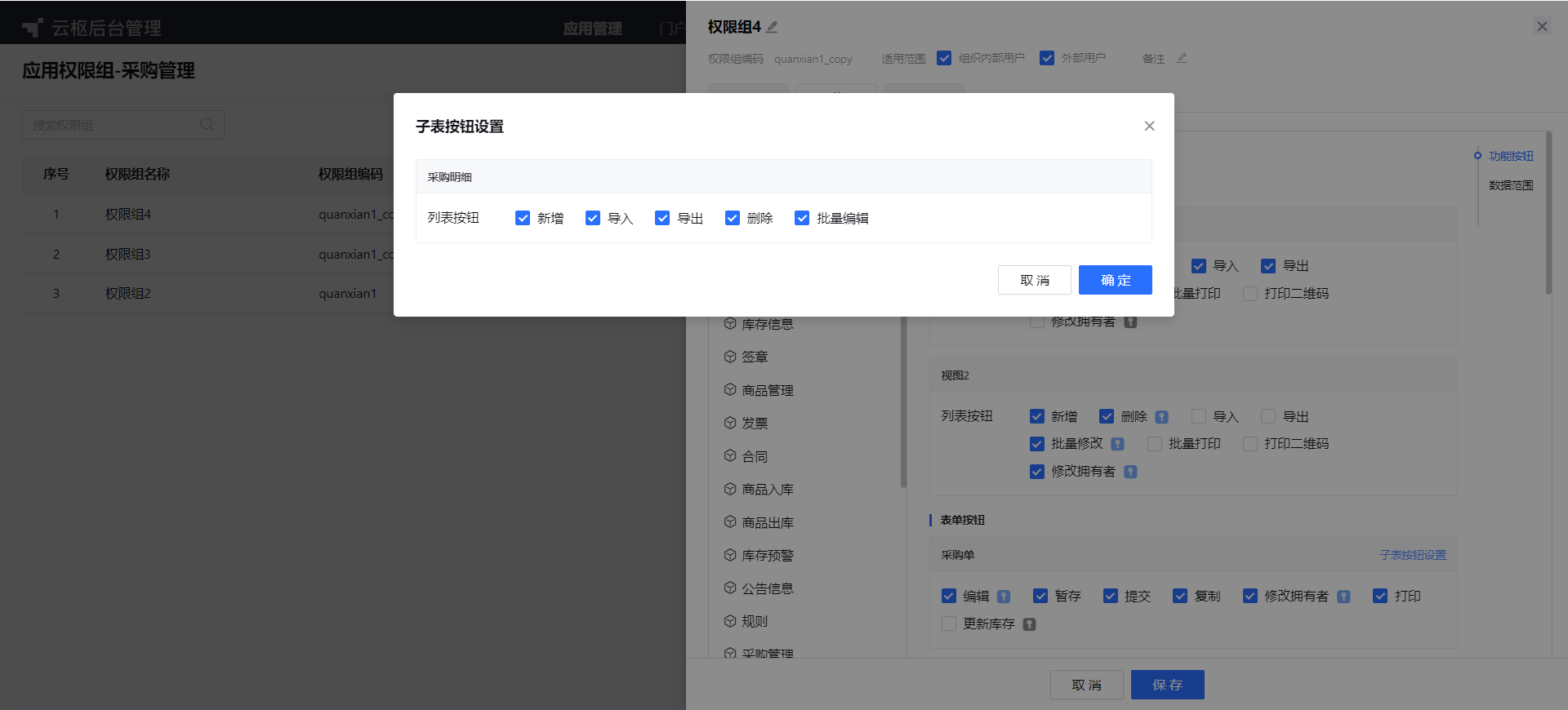Viewport: 1568px width, 710px height.
Task: Open the 子表按钮设置 link in 采购单
Action: click(x=1413, y=555)
